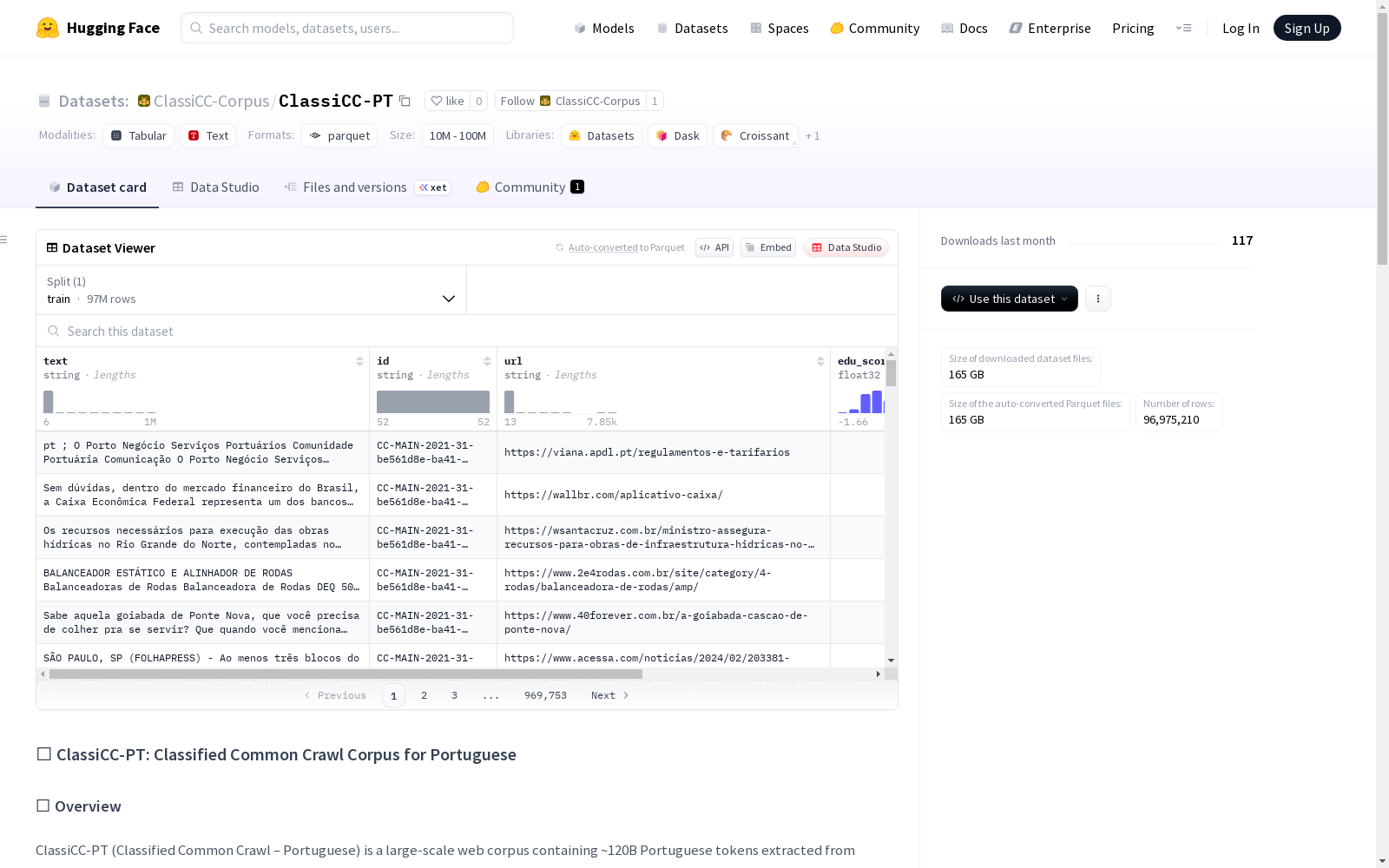Copy dataset name with the copy icon

[x=405, y=101]
